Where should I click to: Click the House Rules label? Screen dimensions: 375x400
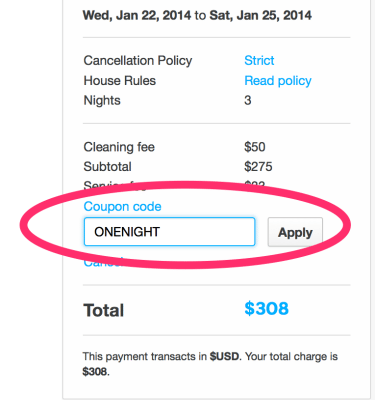[x=120, y=81]
